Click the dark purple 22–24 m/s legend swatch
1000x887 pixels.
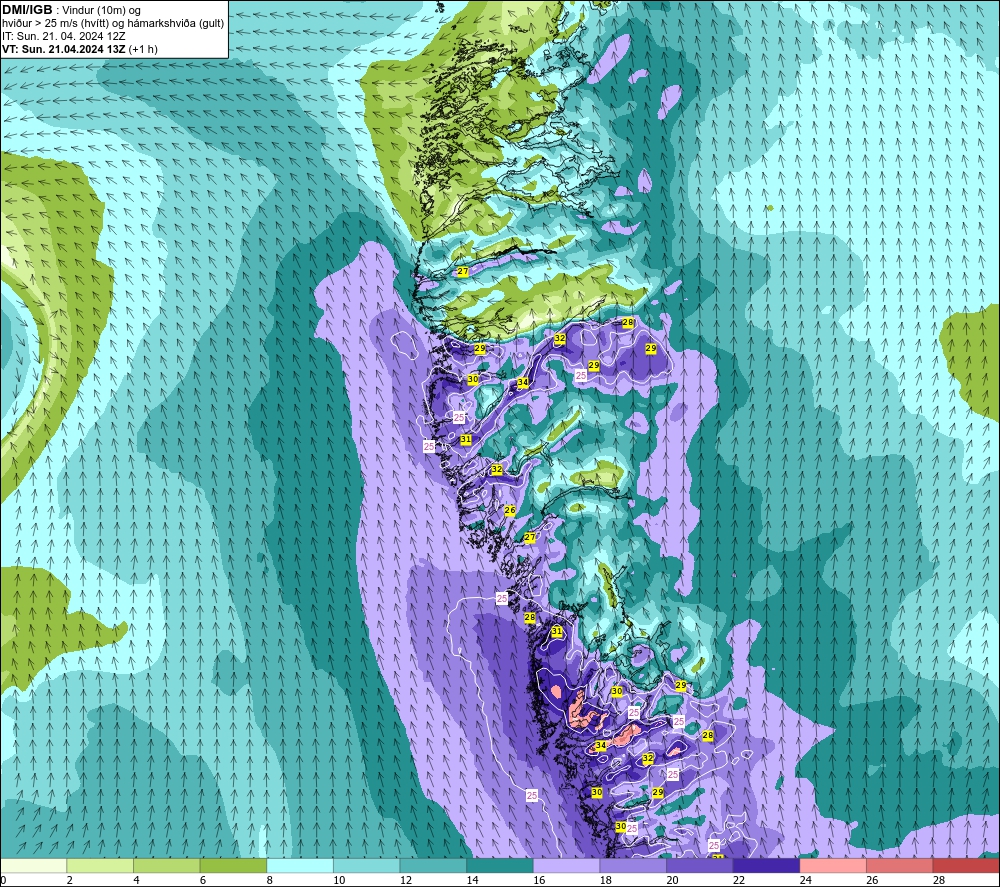pos(767,866)
